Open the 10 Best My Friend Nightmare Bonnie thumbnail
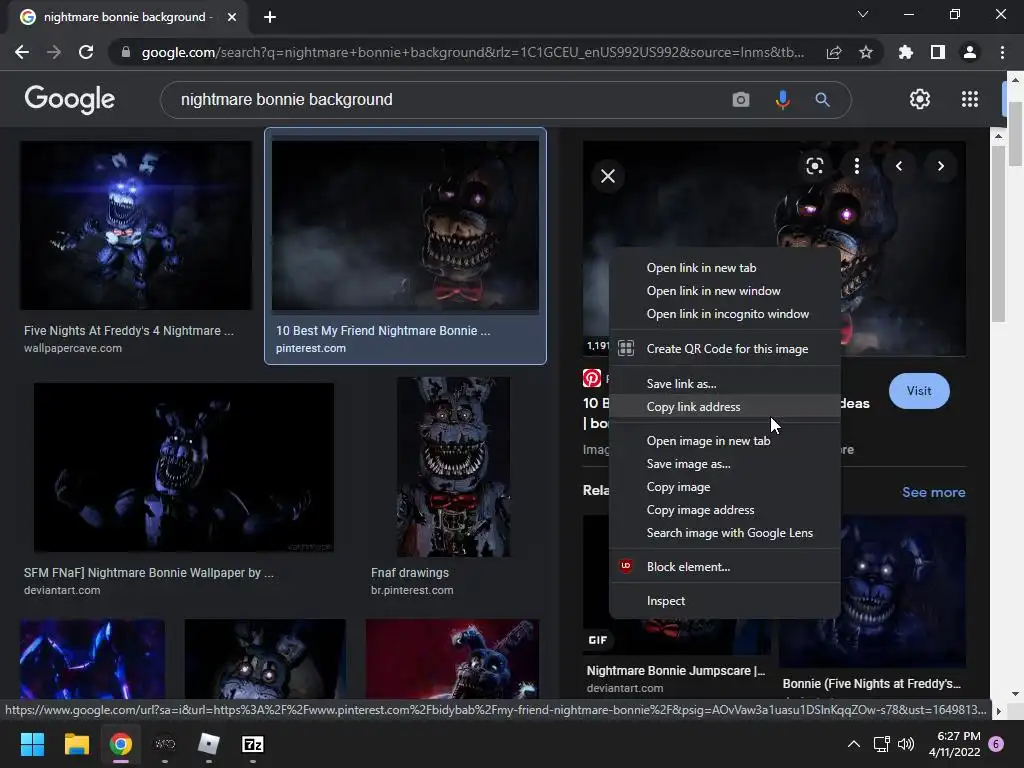Image resolution: width=1024 pixels, height=768 pixels. (405, 225)
